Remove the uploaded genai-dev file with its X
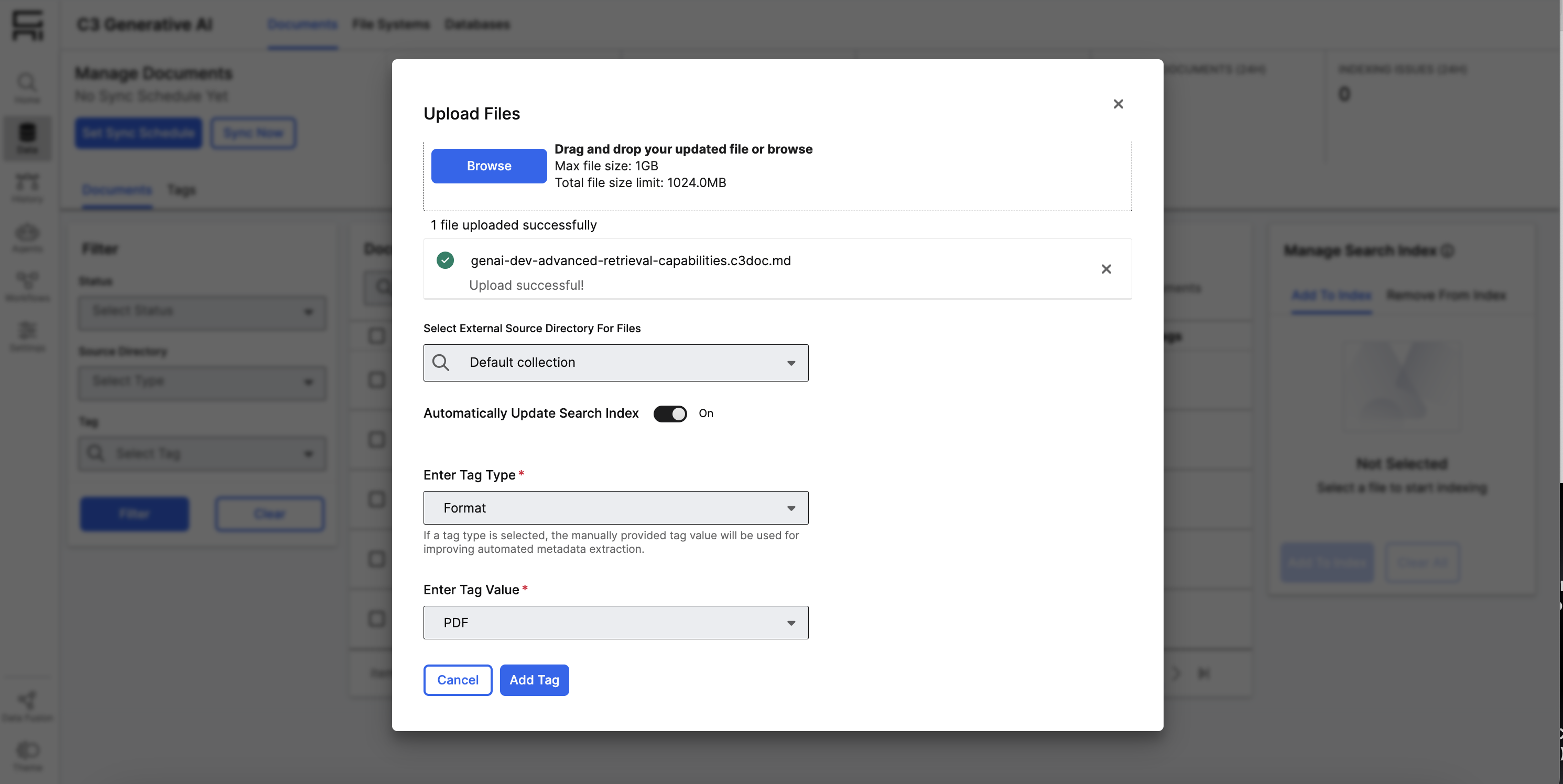Viewport: 1563px width, 784px height. click(x=1106, y=269)
